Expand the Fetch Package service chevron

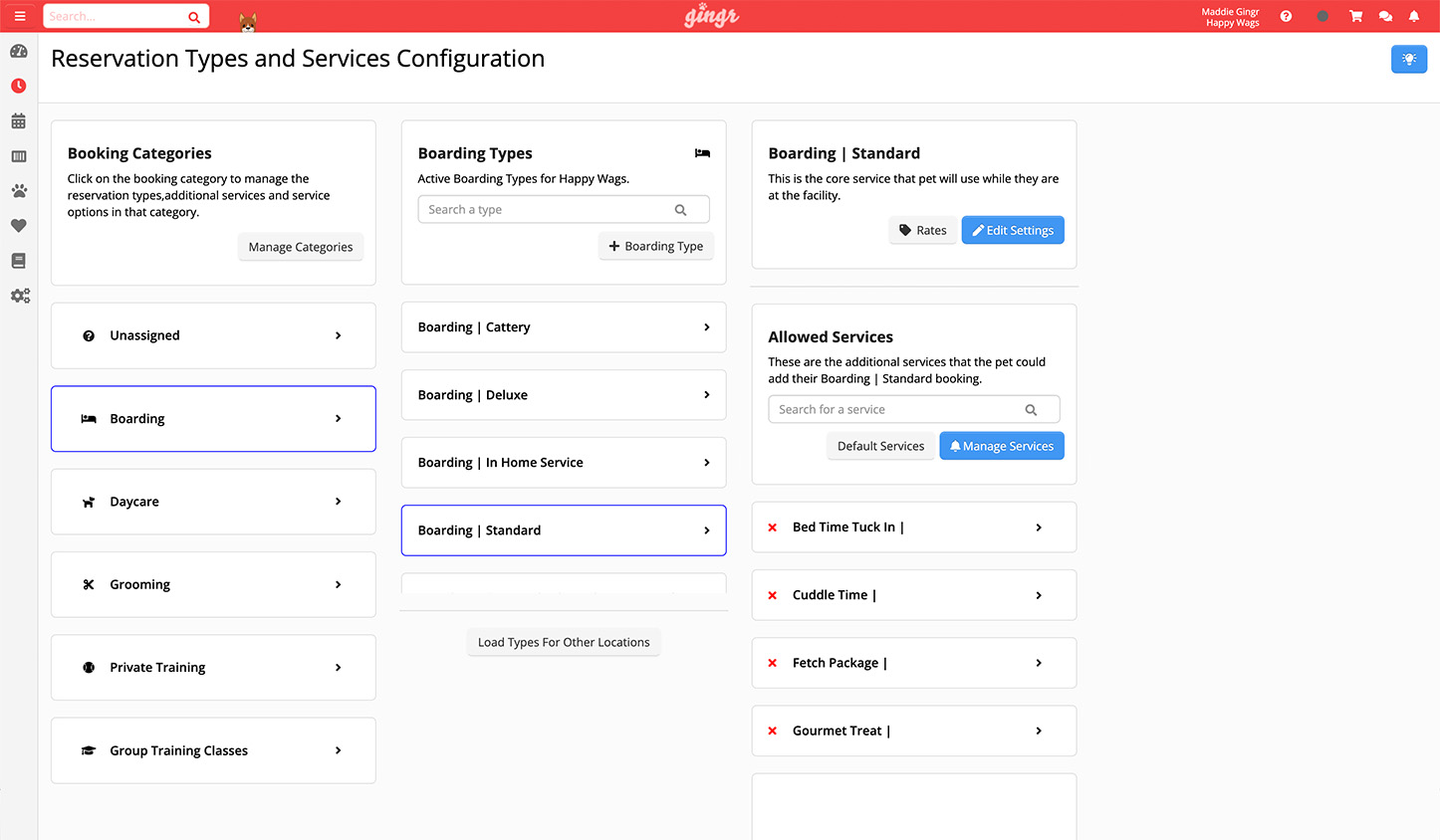point(1039,663)
